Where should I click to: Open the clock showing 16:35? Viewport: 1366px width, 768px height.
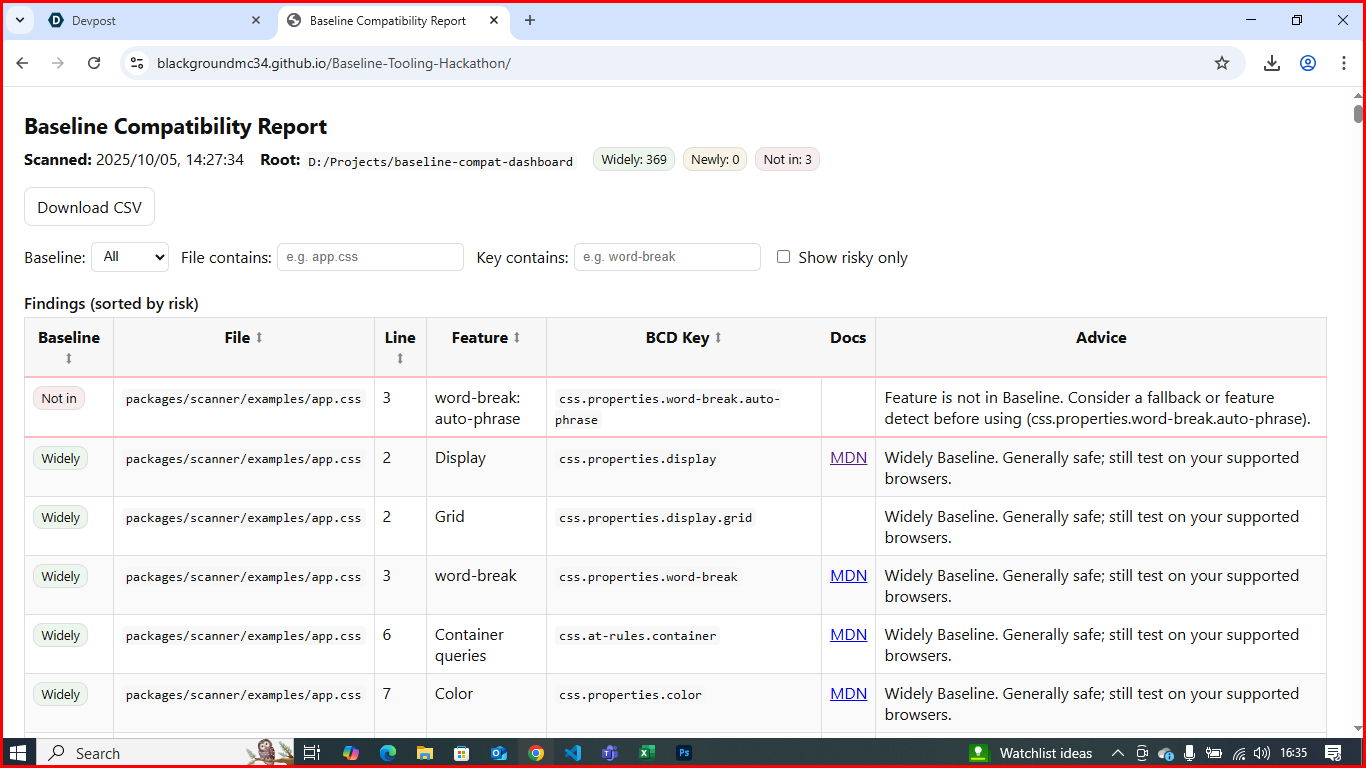1294,753
